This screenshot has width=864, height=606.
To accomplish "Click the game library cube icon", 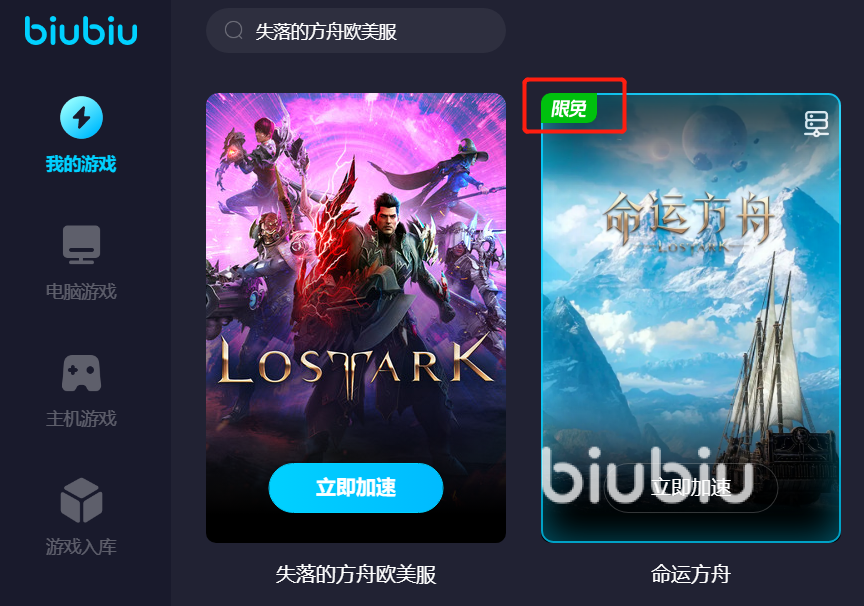I will coord(82,500).
